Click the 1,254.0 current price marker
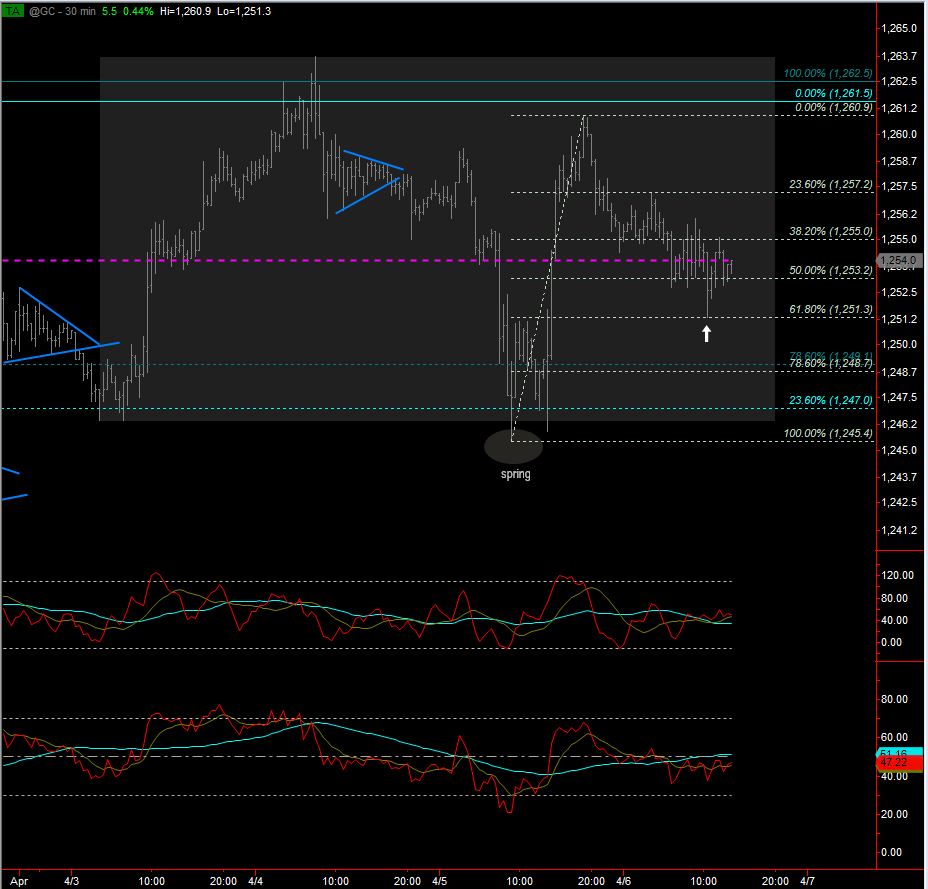 tap(898, 260)
